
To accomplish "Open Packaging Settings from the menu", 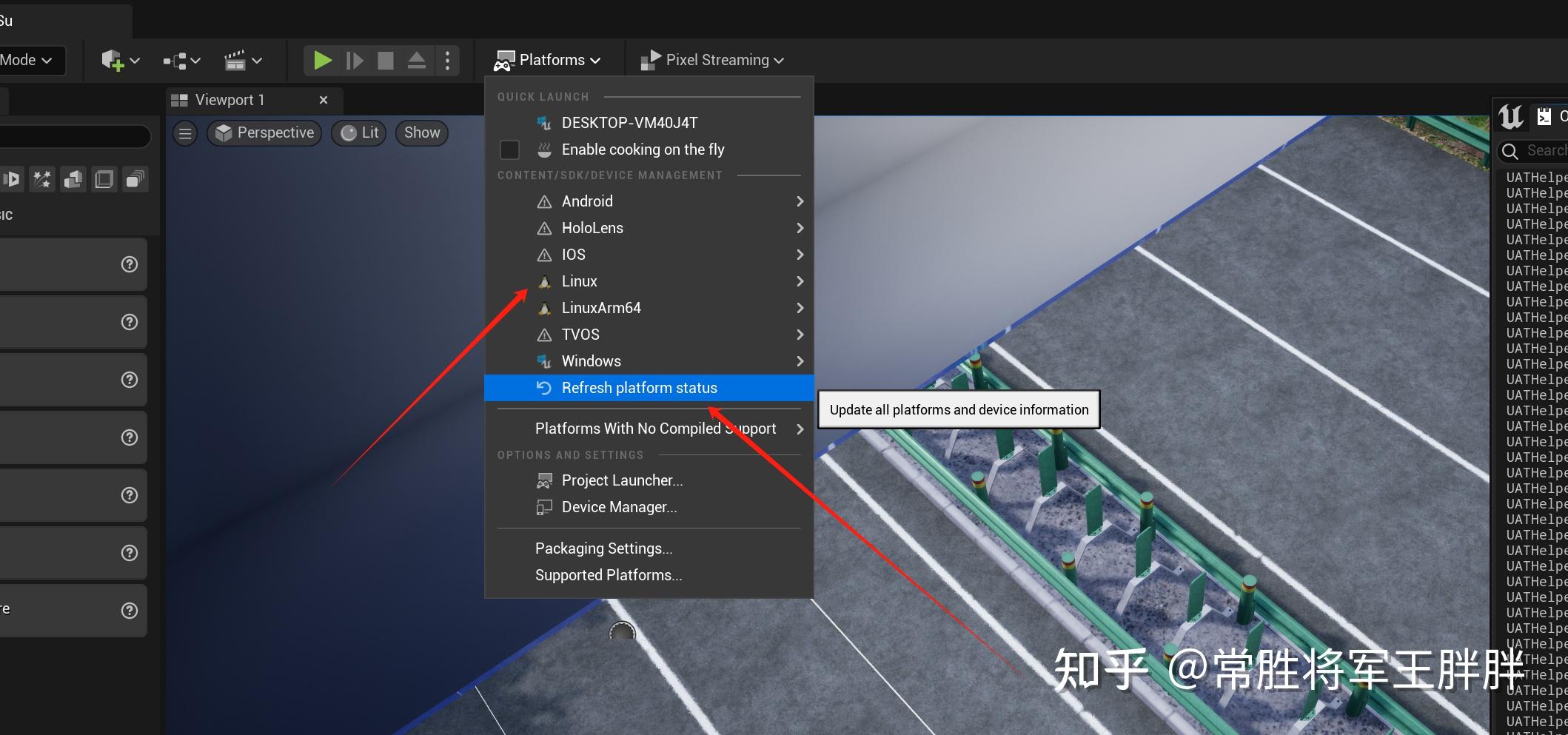I will [x=603, y=548].
